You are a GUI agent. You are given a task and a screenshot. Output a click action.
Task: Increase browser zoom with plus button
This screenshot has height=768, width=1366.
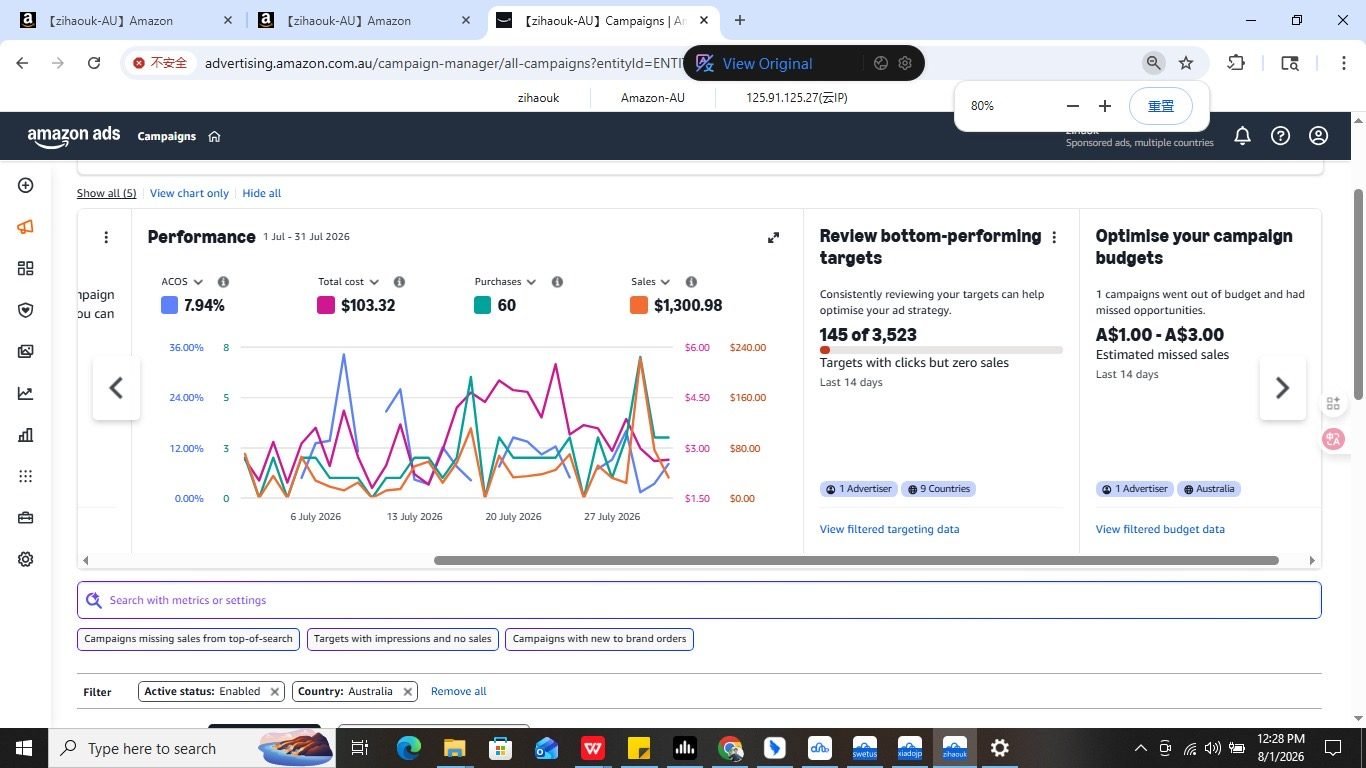click(1105, 106)
